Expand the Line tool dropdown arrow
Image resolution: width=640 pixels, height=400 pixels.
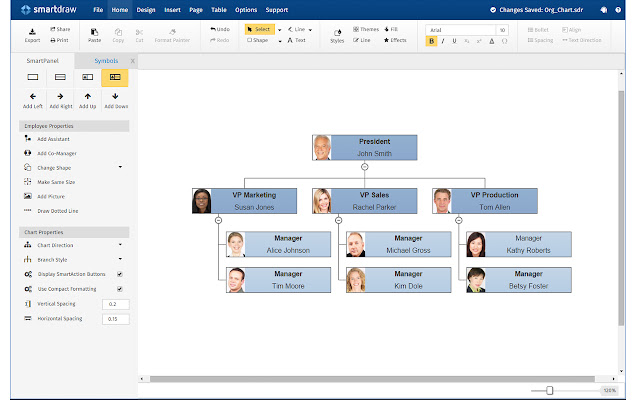coord(311,30)
